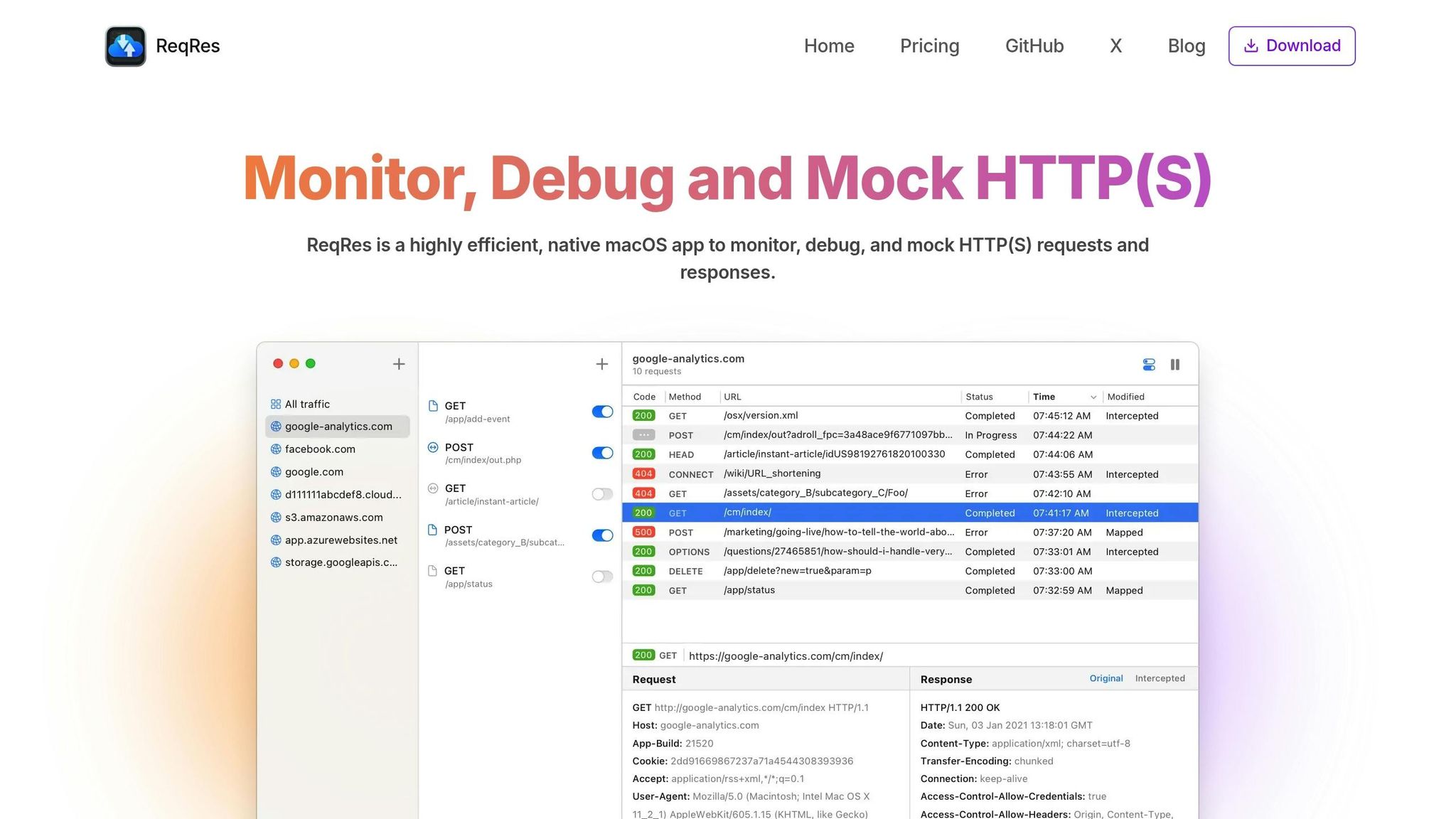
Task: Click the globe icon beside google.com
Action: (276, 472)
